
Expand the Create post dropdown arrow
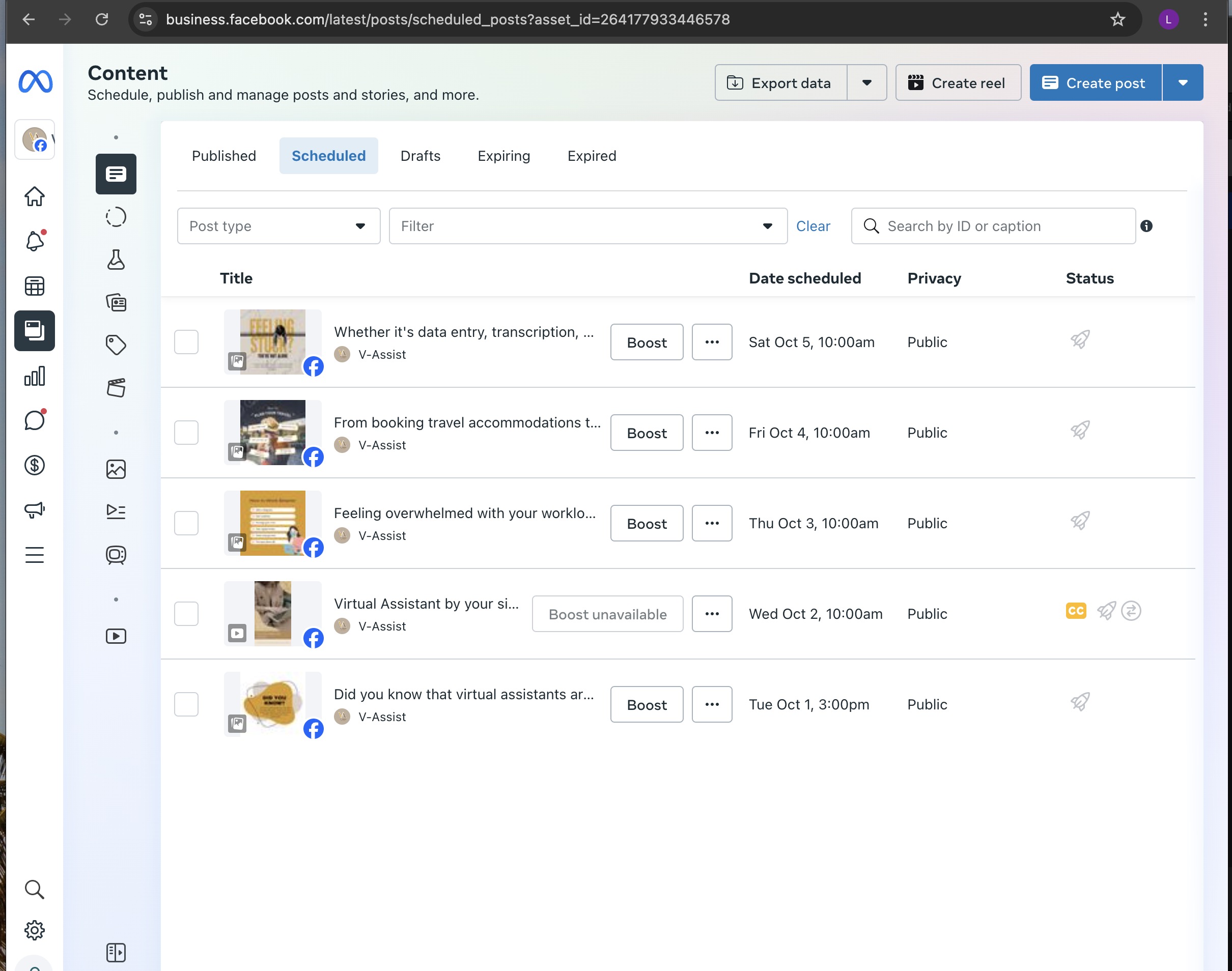(1183, 83)
